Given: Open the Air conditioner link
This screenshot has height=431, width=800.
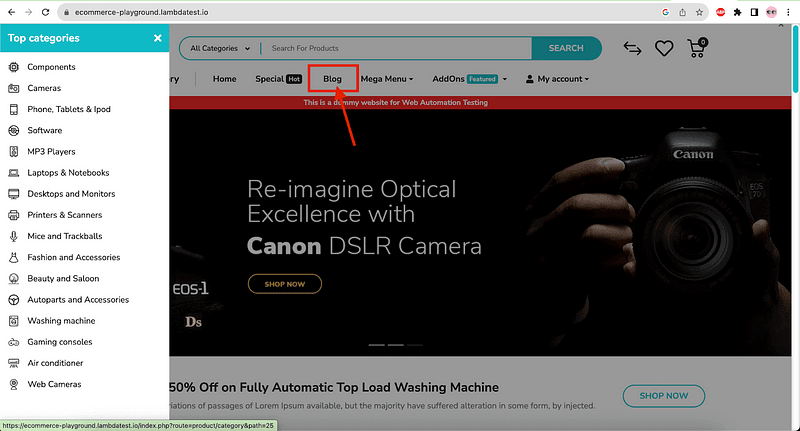Looking at the screenshot, I should [55, 363].
